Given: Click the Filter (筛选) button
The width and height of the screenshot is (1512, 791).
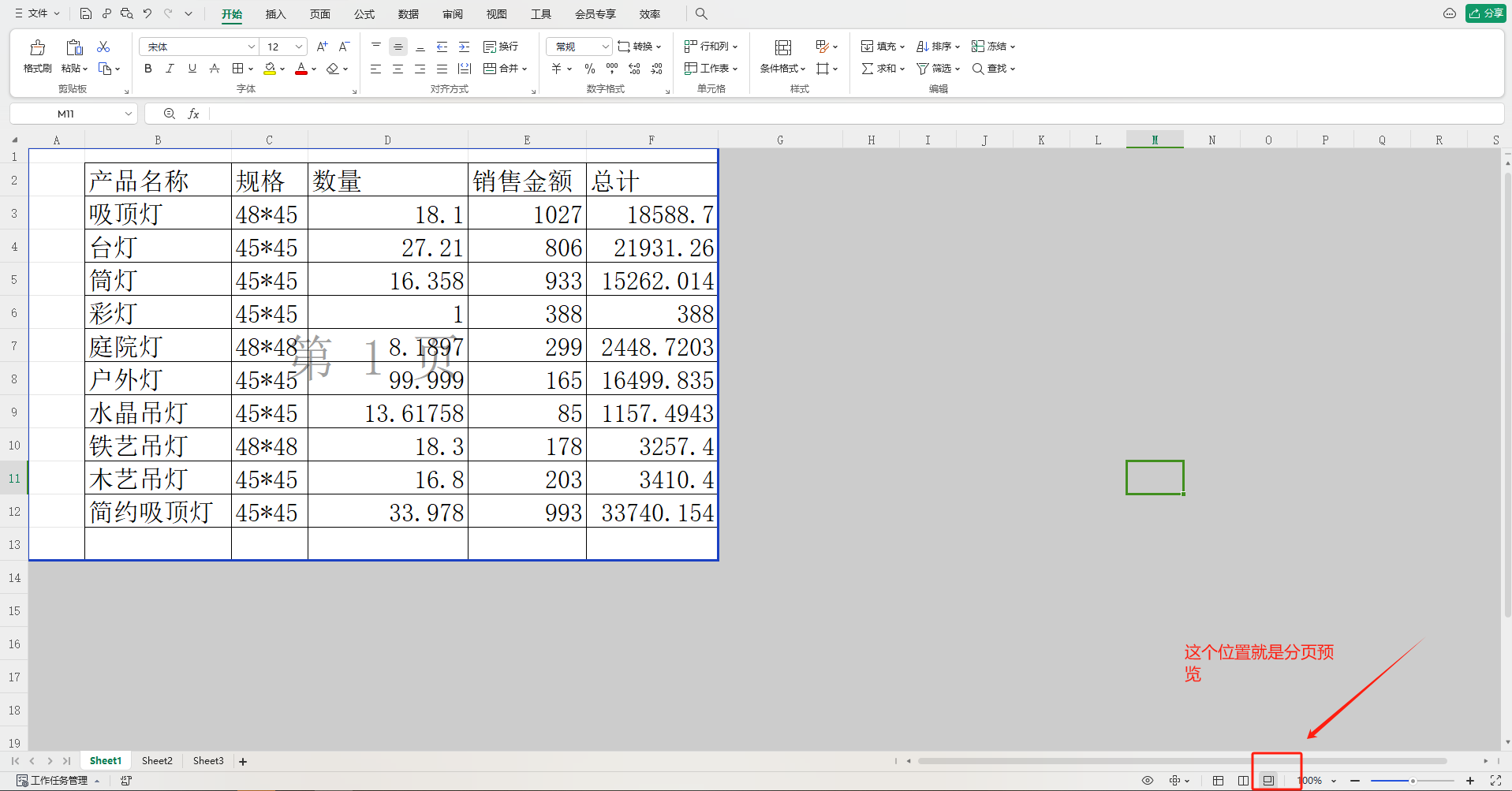Looking at the screenshot, I should pos(938,69).
